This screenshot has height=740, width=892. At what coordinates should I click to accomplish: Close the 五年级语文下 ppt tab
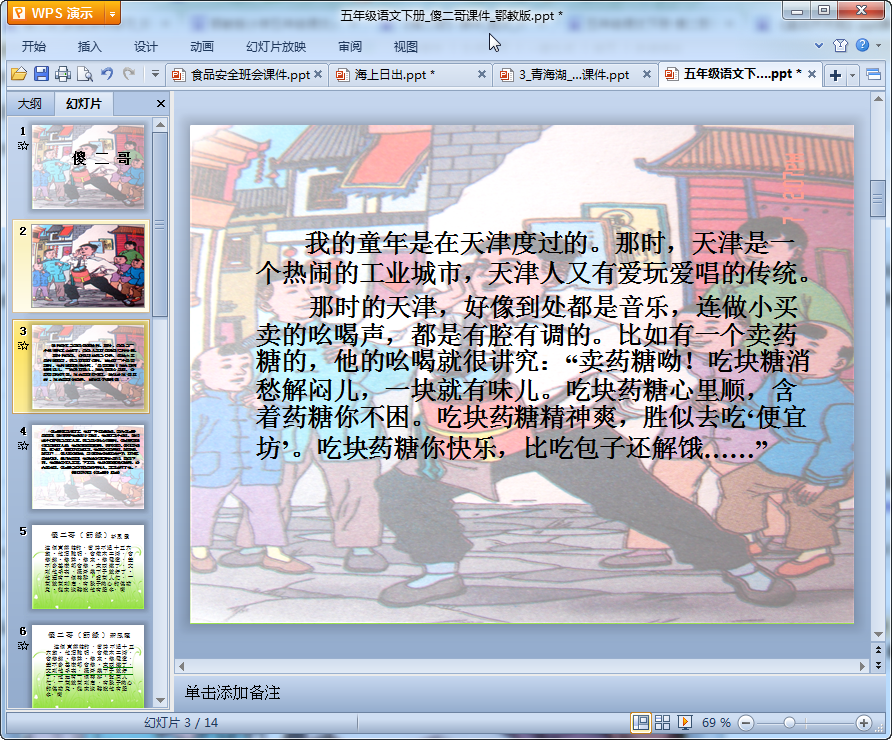[x=812, y=74]
